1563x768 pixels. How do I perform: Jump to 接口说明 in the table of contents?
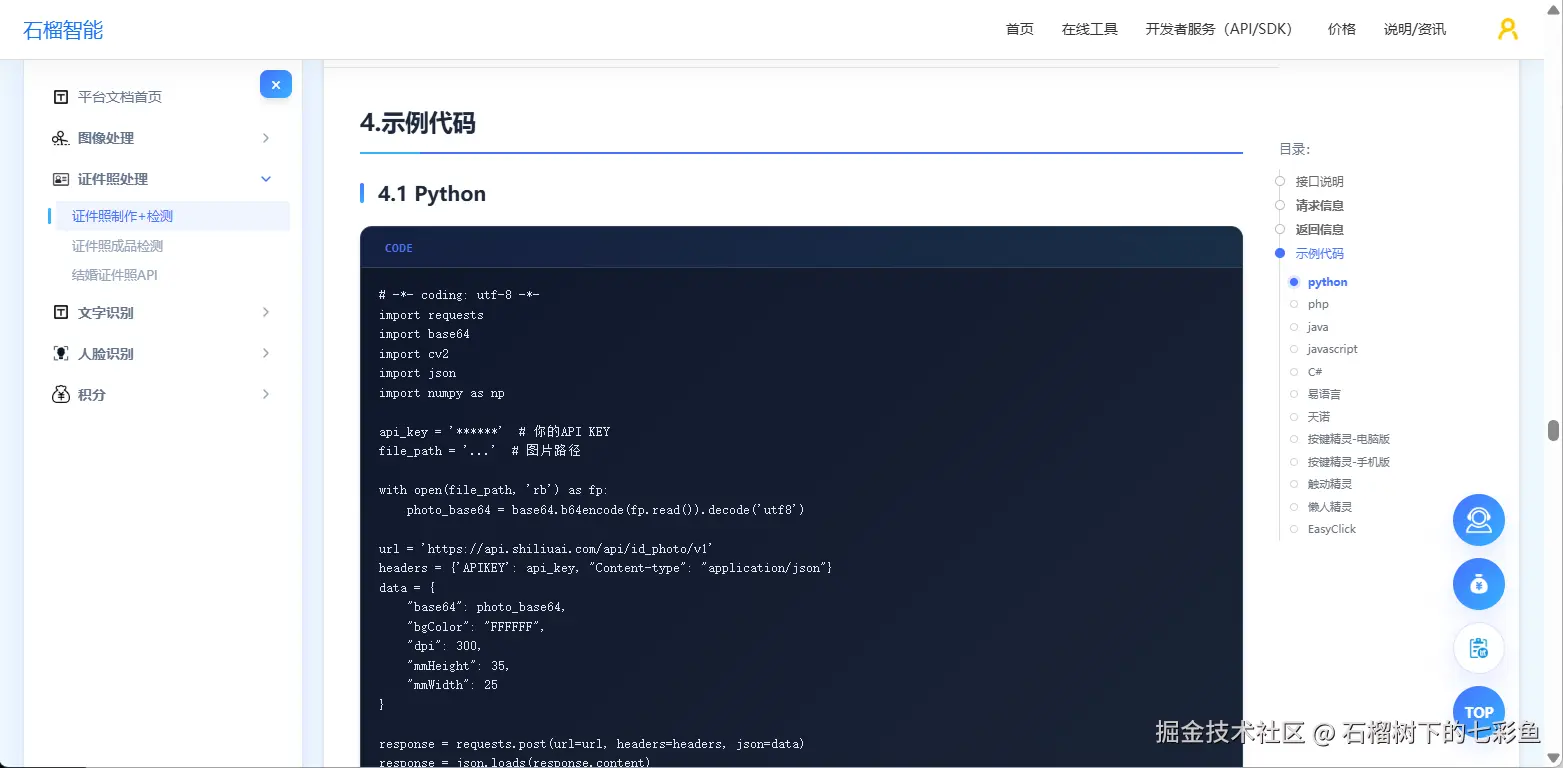click(x=1320, y=182)
